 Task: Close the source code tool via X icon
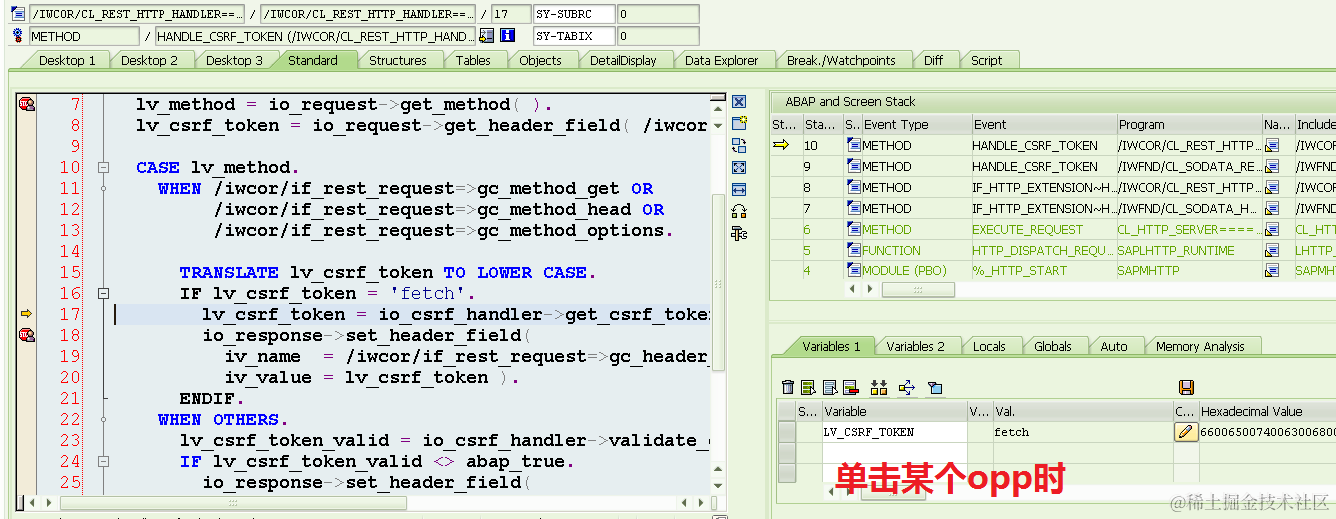(739, 102)
